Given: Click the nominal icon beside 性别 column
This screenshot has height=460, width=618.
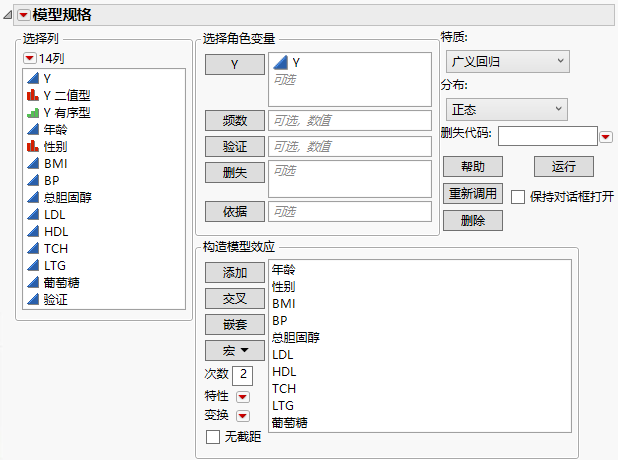Looking at the screenshot, I should coord(33,147).
